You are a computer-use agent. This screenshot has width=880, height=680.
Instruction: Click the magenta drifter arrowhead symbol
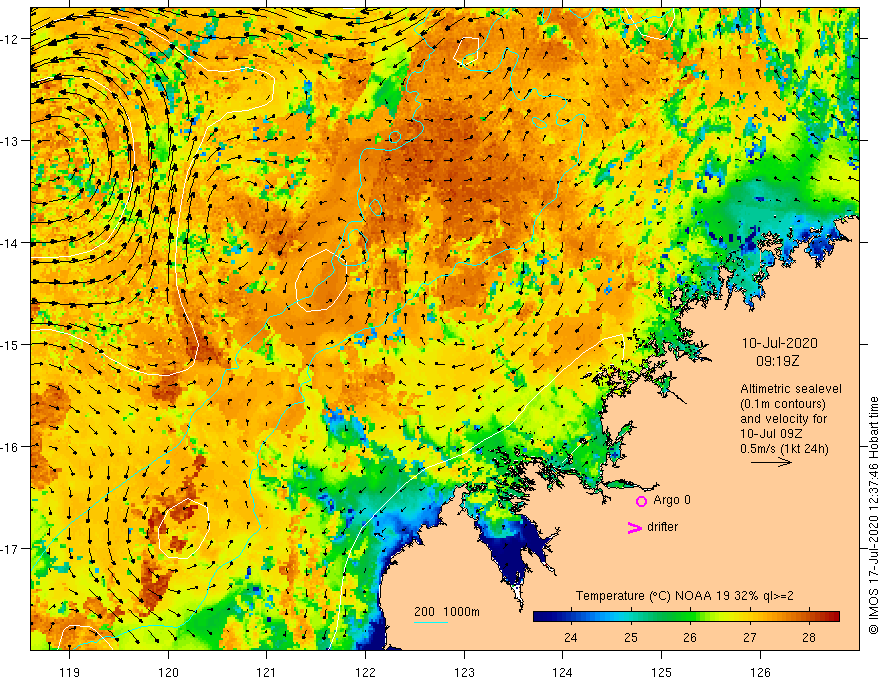pyautogui.click(x=635, y=527)
